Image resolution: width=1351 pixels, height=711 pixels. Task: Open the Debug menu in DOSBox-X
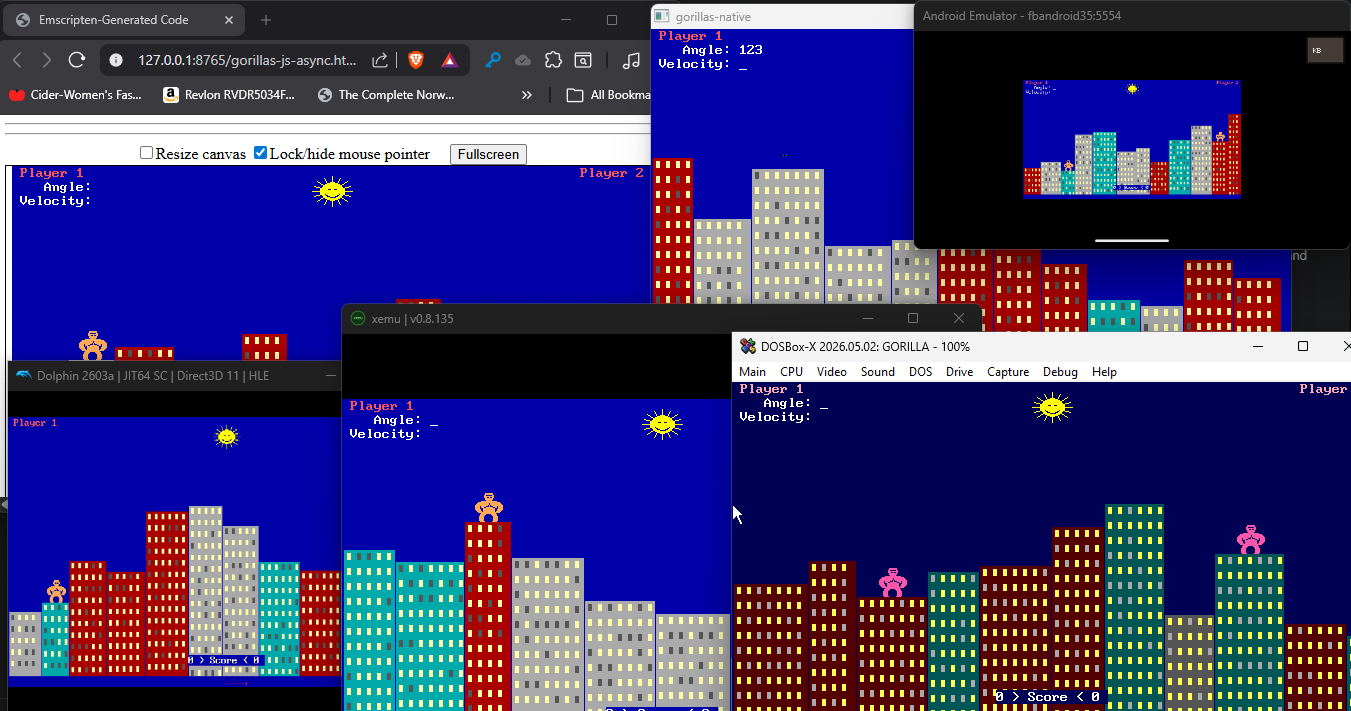click(x=1060, y=372)
